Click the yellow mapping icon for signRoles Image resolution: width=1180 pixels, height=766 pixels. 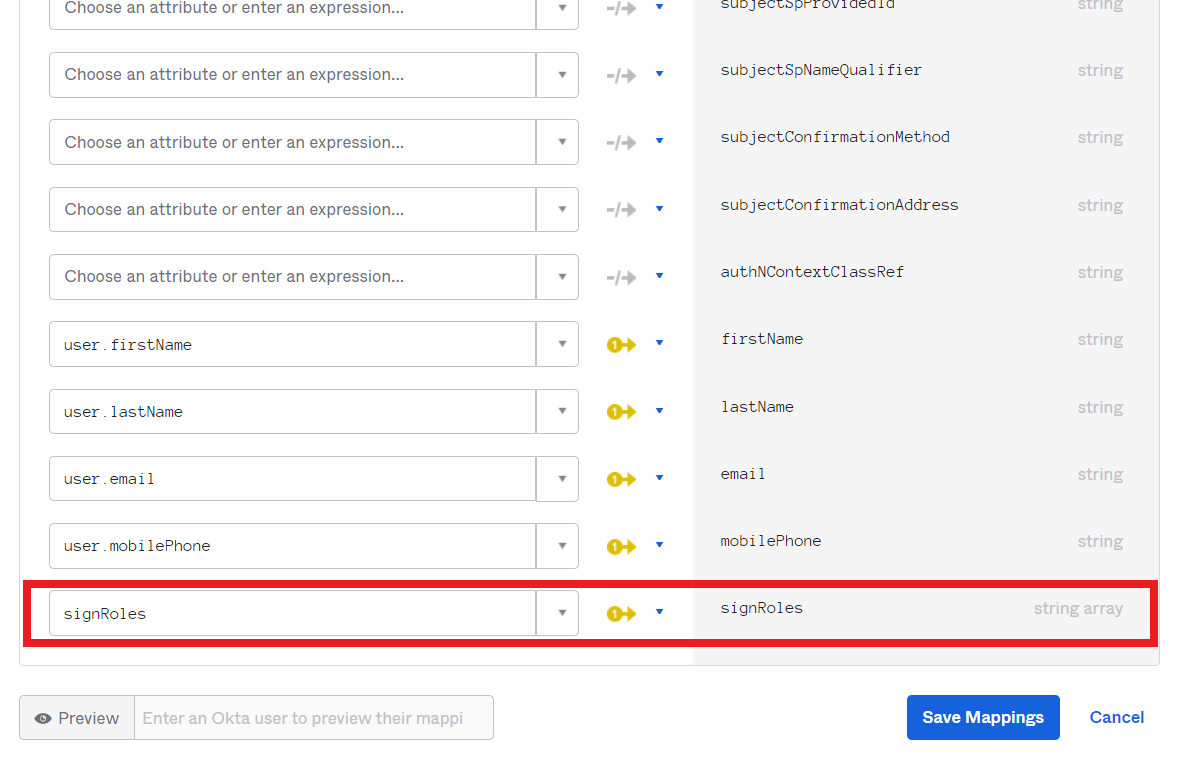[x=621, y=614]
